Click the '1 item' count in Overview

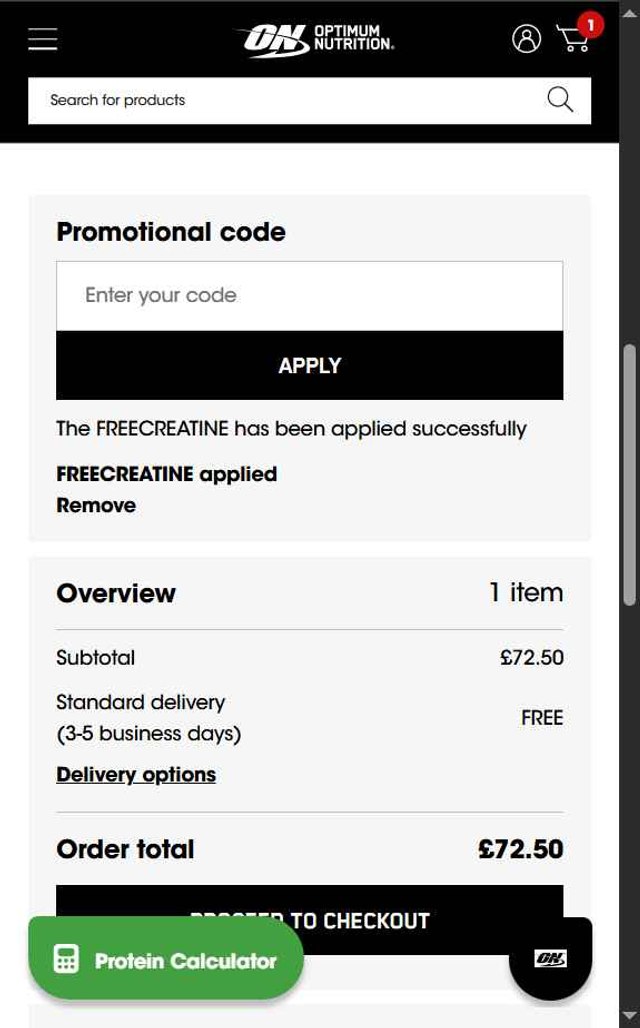(x=526, y=593)
